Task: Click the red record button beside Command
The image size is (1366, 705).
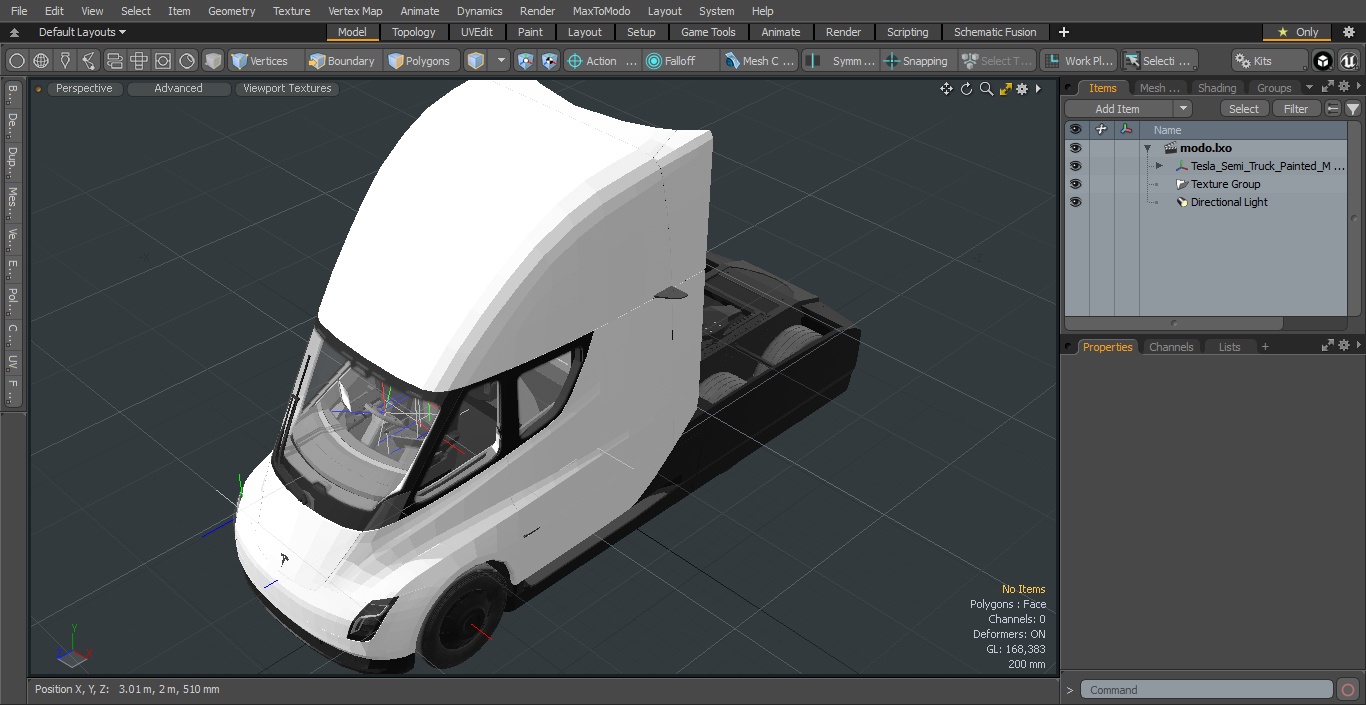Action: click(x=1348, y=690)
